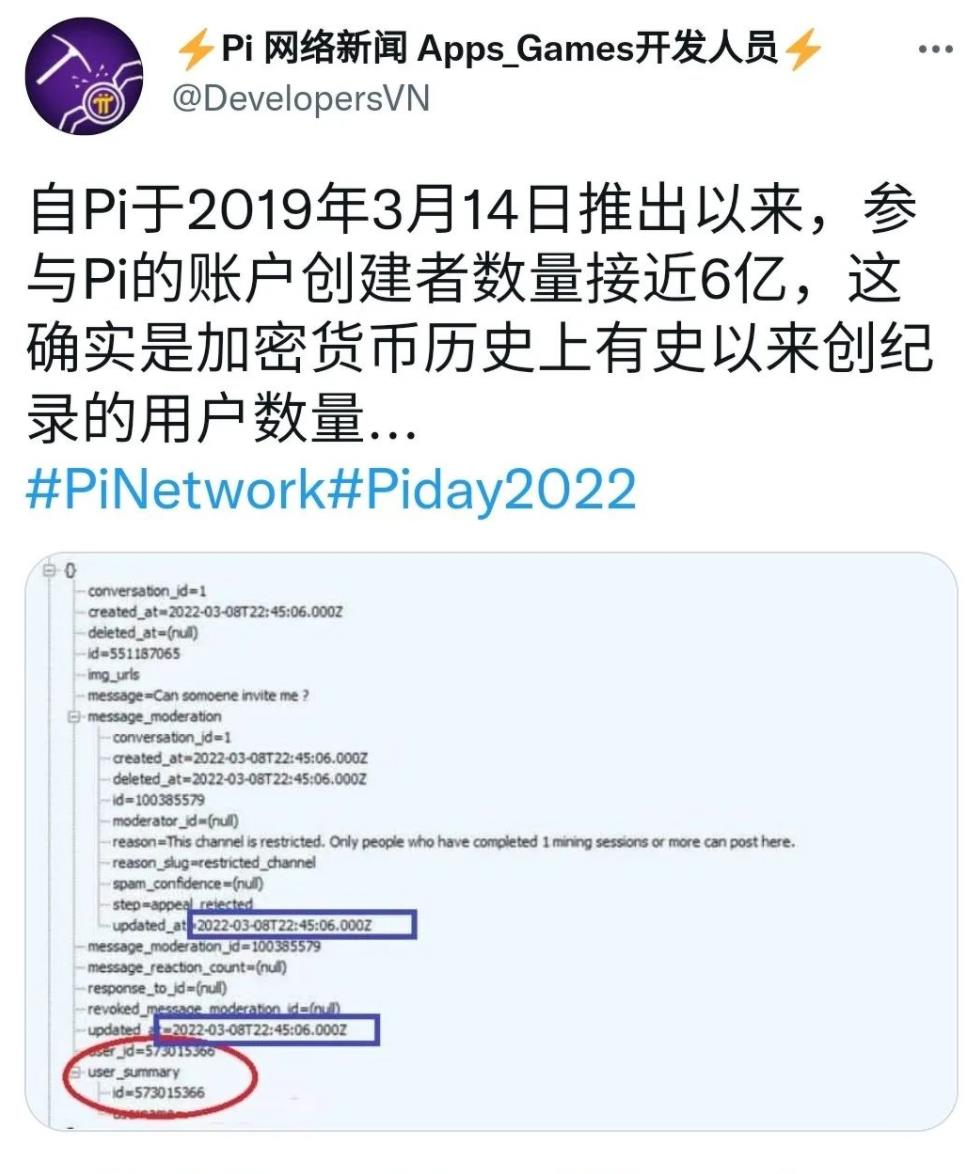This screenshot has width=971, height=1174.
Task: Open the tweet's three-dot more menu
Action: coord(935,50)
